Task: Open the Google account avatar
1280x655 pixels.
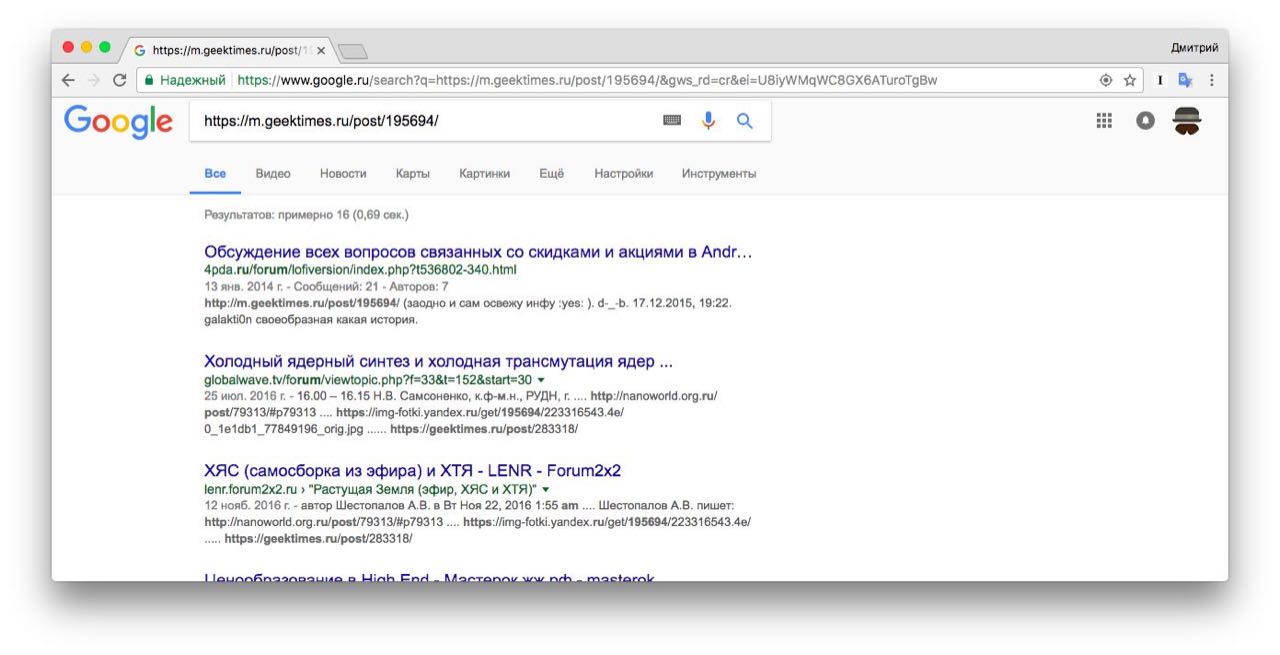Action: (x=1187, y=121)
